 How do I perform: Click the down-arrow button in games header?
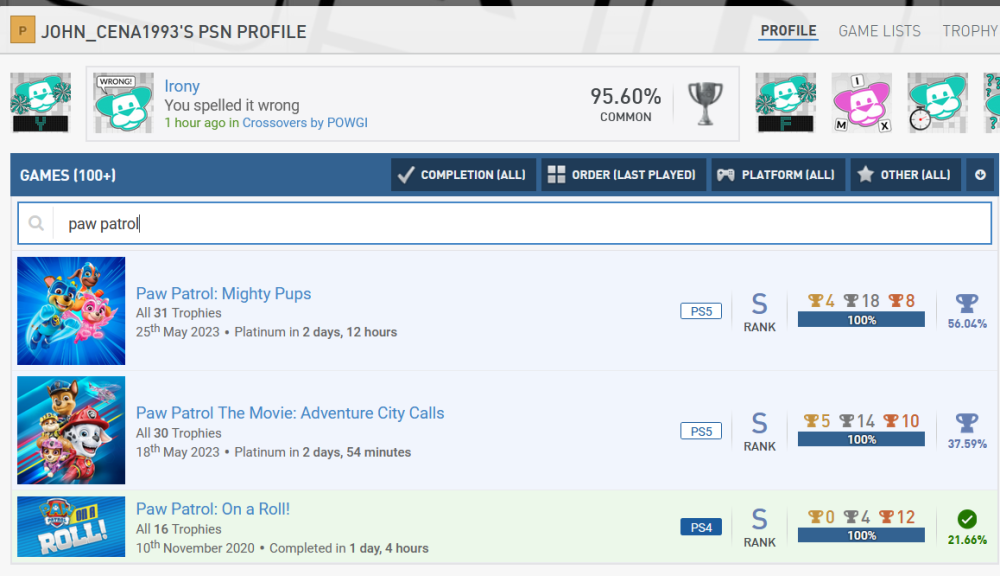[980, 175]
